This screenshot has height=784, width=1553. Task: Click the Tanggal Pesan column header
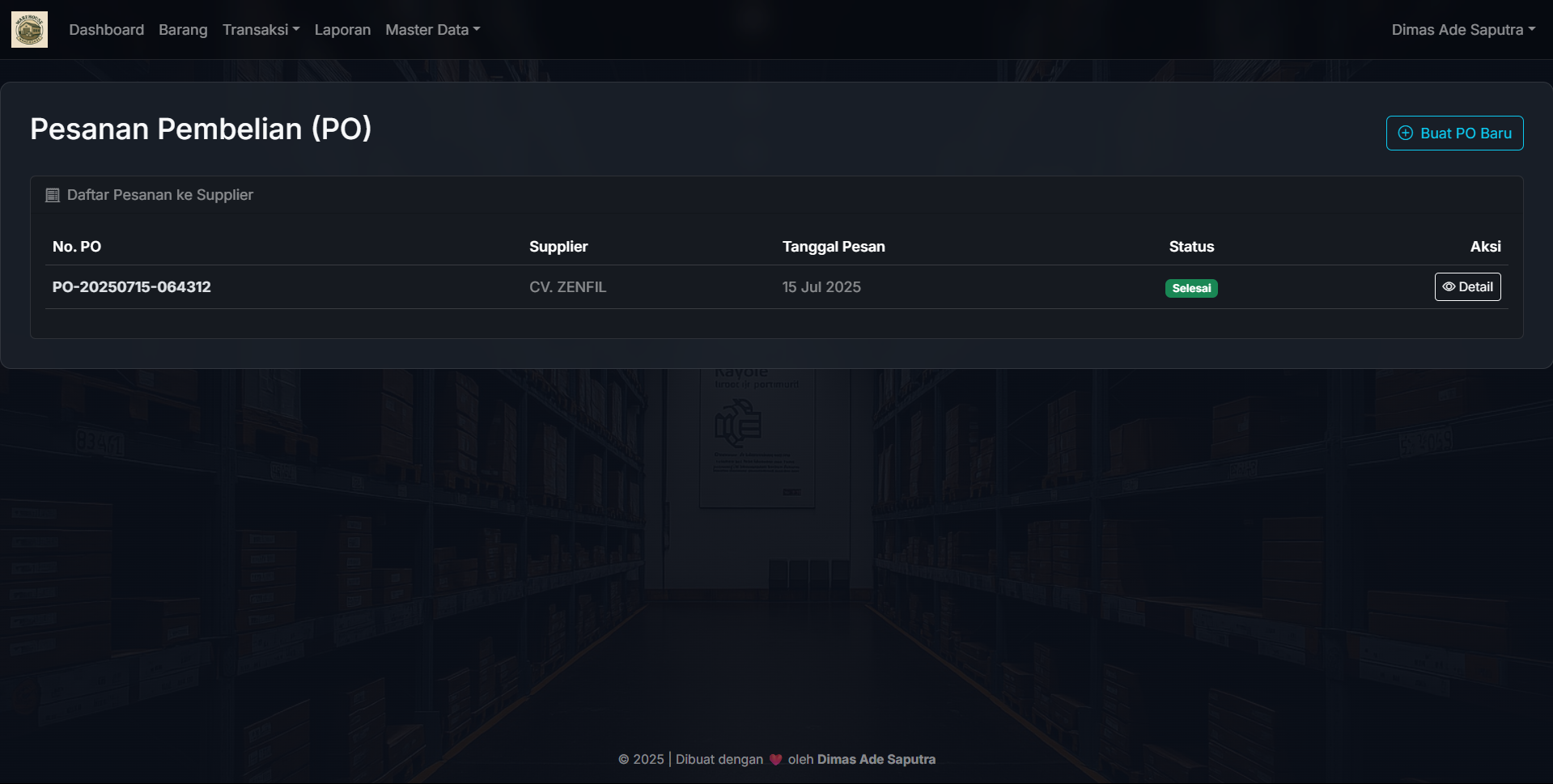834,247
